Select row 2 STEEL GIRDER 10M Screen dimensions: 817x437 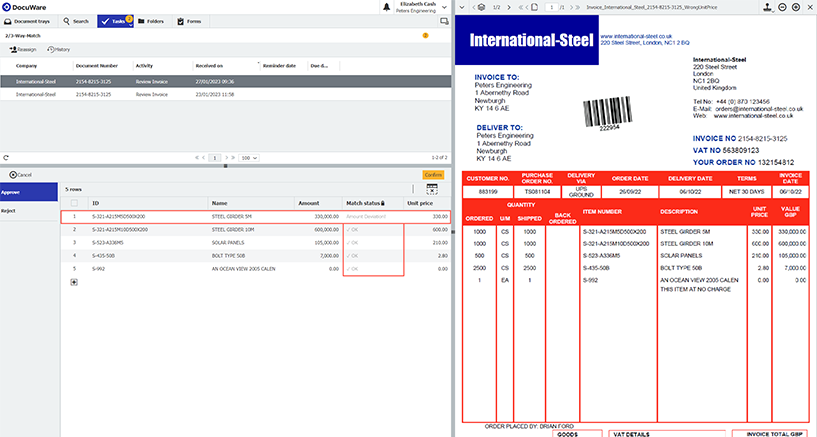(255, 229)
